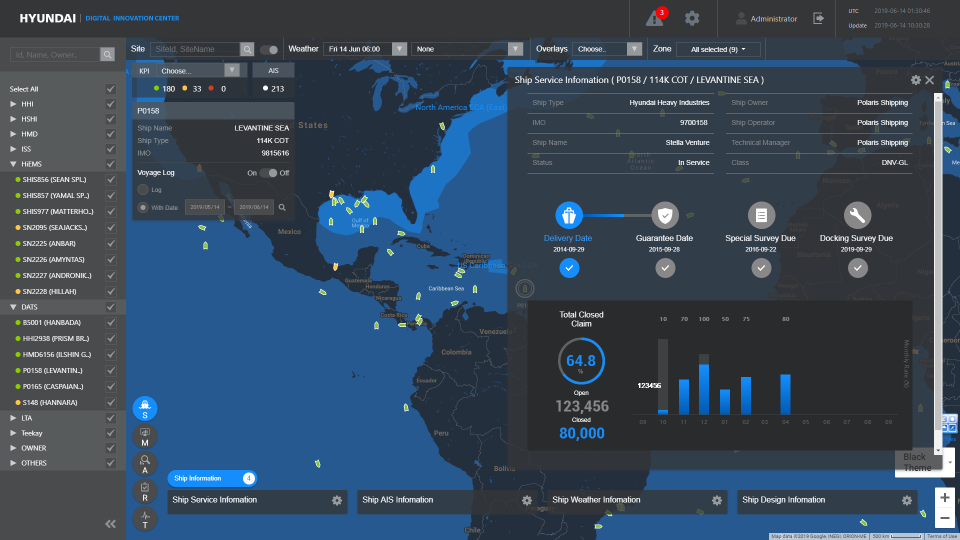Click the HYUNDAI Digital Innovation Center logo

coord(99,18)
